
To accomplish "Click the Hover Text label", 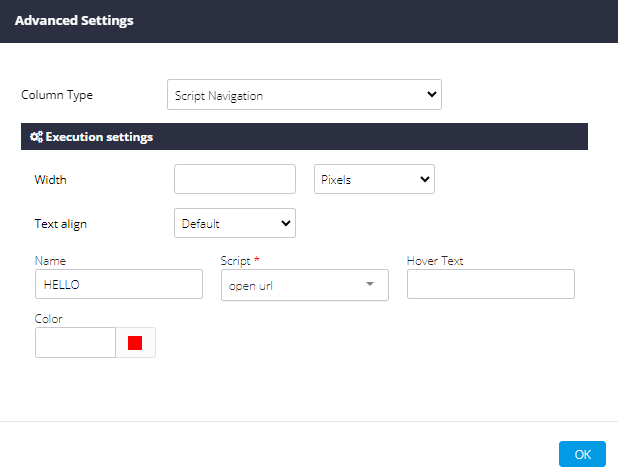I will click(435, 261).
